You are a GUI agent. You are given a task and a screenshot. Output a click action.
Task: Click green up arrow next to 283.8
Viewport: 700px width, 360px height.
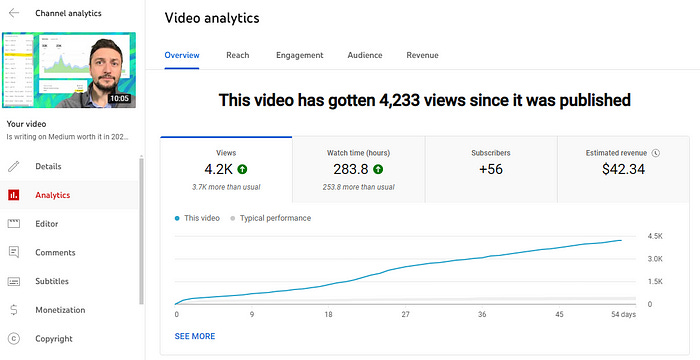click(378, 169)
